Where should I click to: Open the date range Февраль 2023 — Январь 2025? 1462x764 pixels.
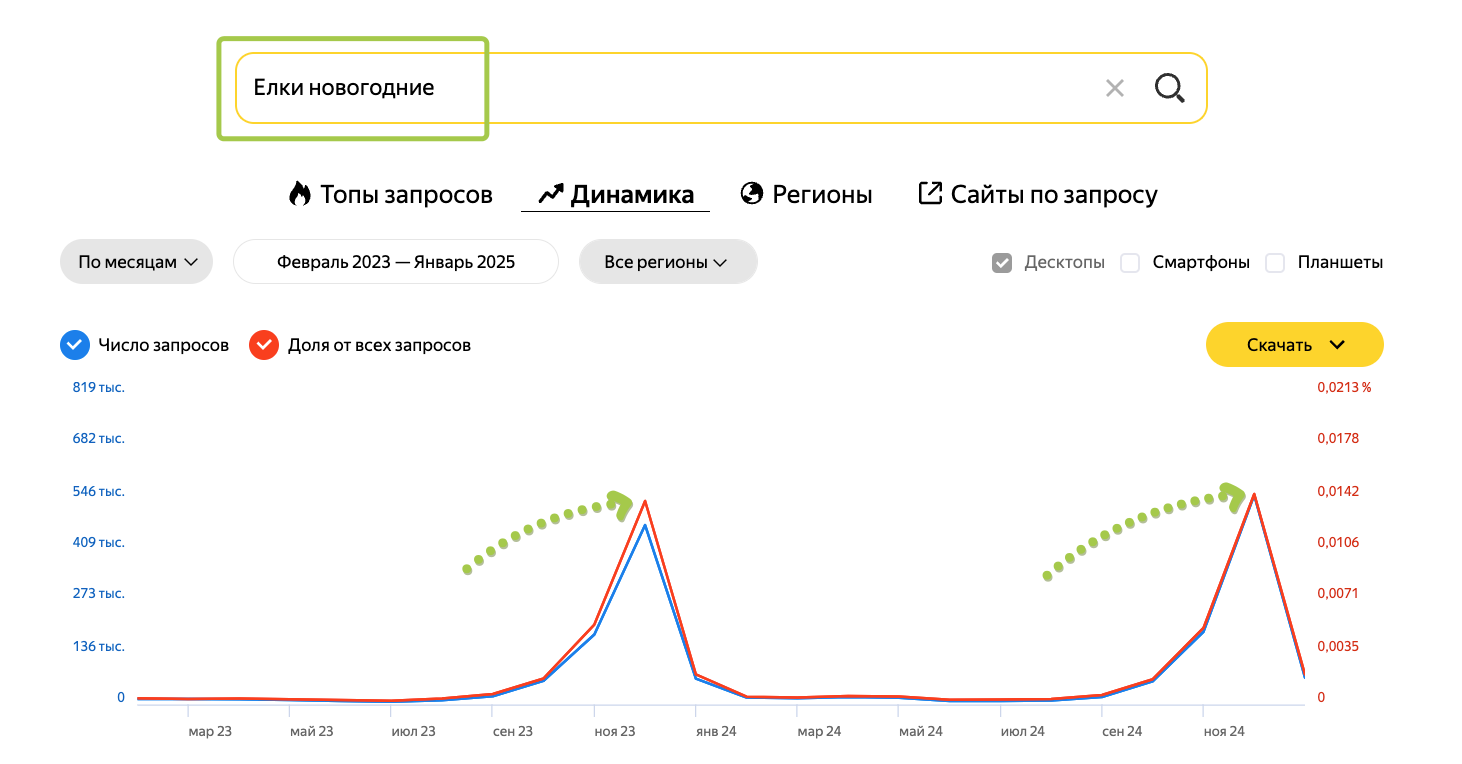tap(396, 263)
